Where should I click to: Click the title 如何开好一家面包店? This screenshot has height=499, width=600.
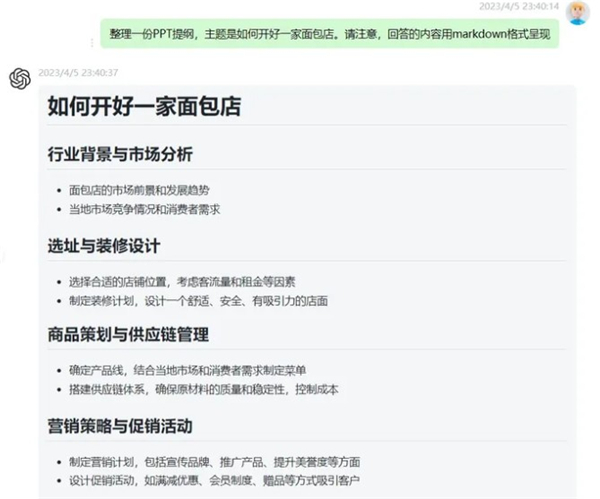pos(144,106)
